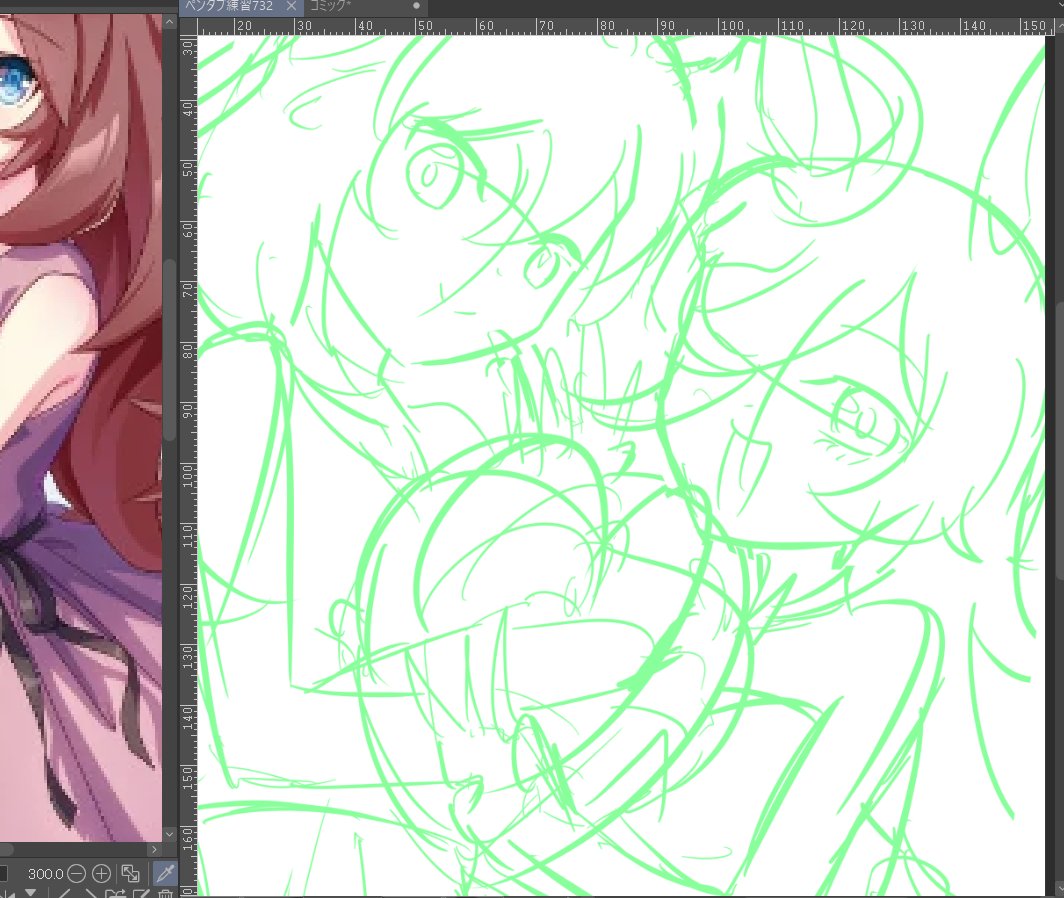Viewport: 1064px width, 898px height.
Task: Zoom in the Sub View image
Action: click(101, 873)
